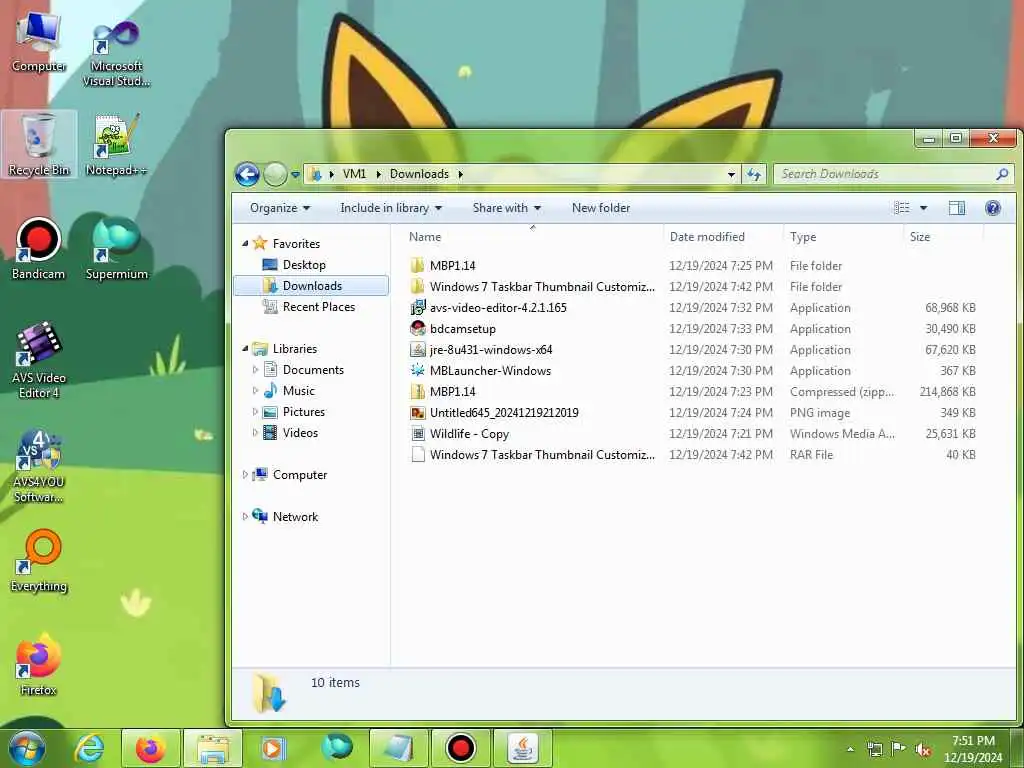The height and width of the screenshot is (768, 1024).
Task: Collapse the Favorites tree group
Action: coord(245,244)
